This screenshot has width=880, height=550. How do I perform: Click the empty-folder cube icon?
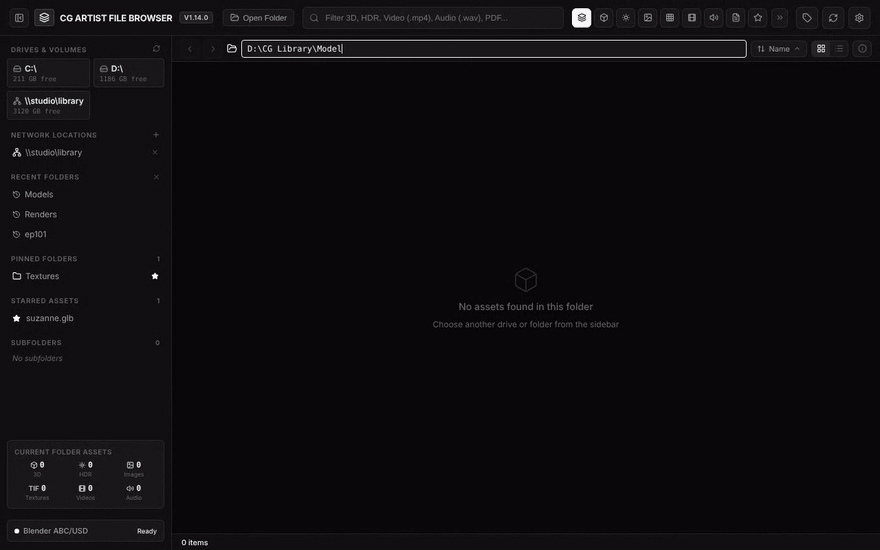point(526,279)
